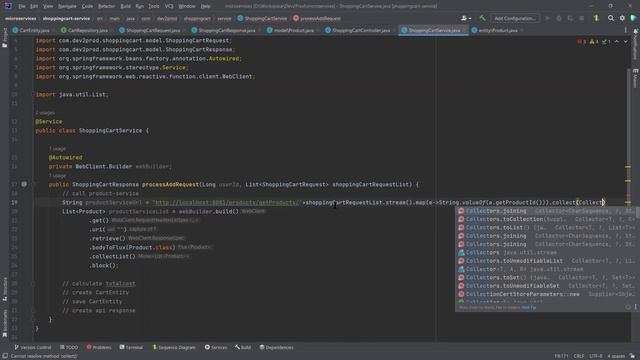Open the Refactor menu
Screen dimensions: 640x360
click(106, 6)
